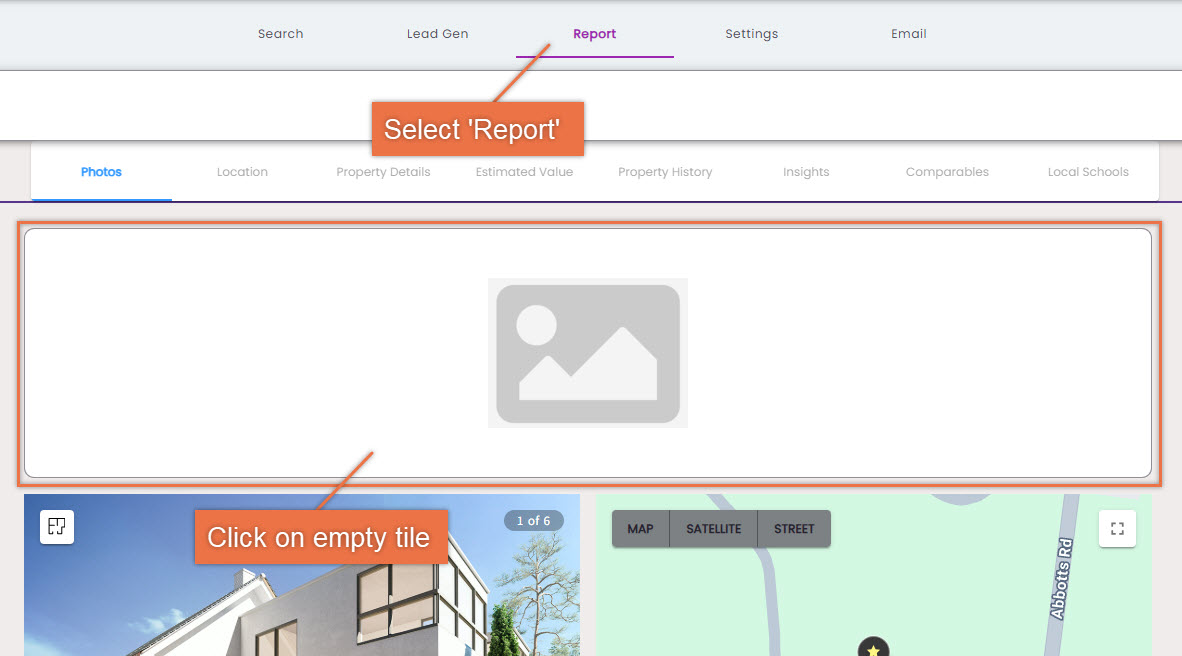Open the Photos section tab
Viewport: 1182px width, 656px height.
pos(101,172)
